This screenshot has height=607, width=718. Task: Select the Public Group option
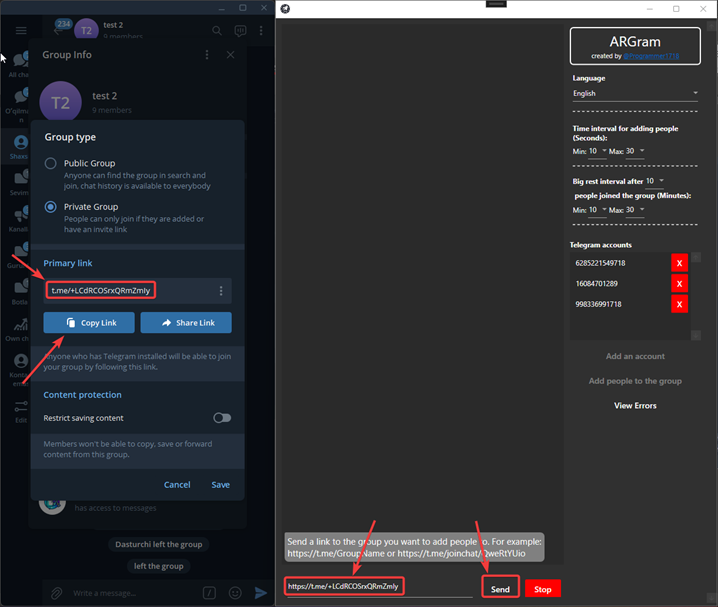click(51, 163)
